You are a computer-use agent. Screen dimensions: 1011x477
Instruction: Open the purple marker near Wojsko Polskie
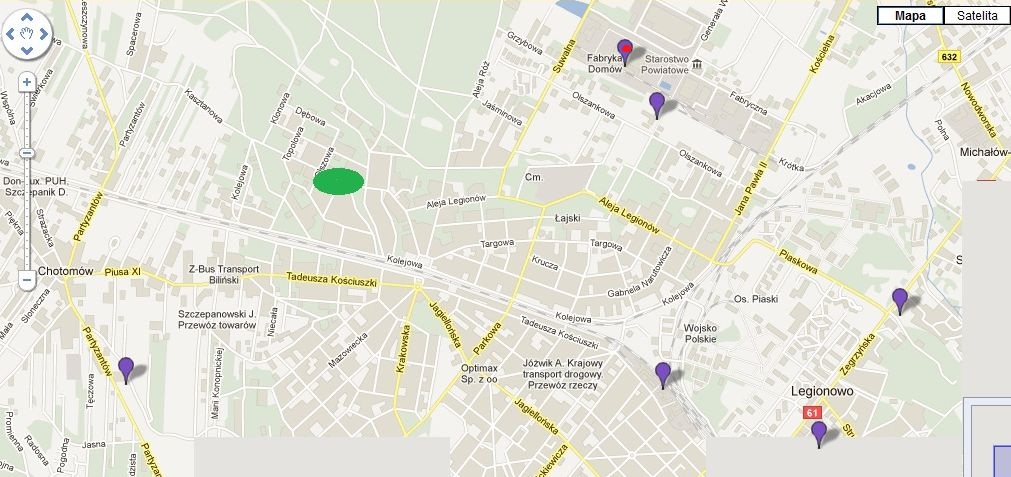(x=663, y=373)
